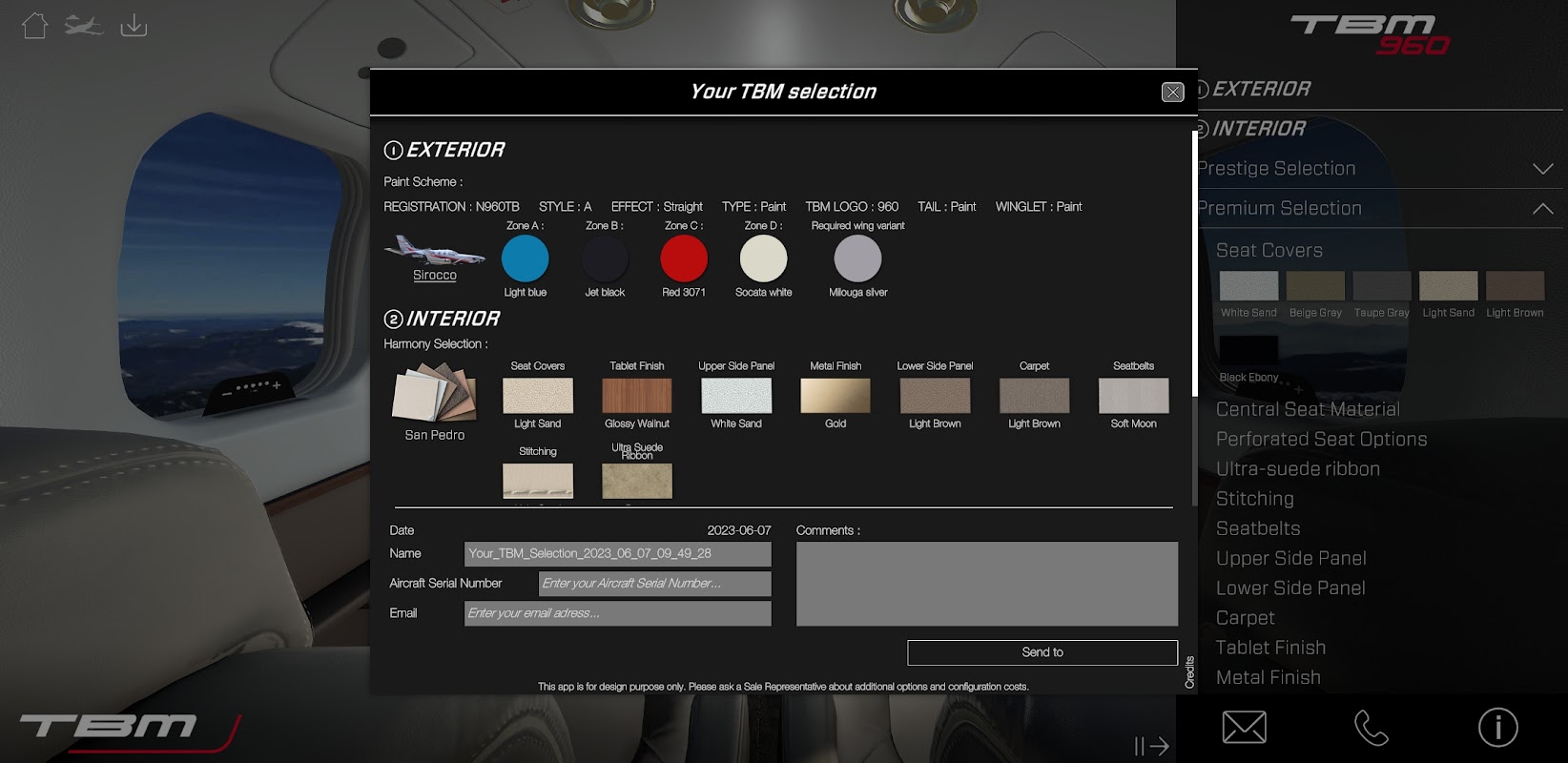Open Ultra-suede ribbon option in sidebar

1298,468
